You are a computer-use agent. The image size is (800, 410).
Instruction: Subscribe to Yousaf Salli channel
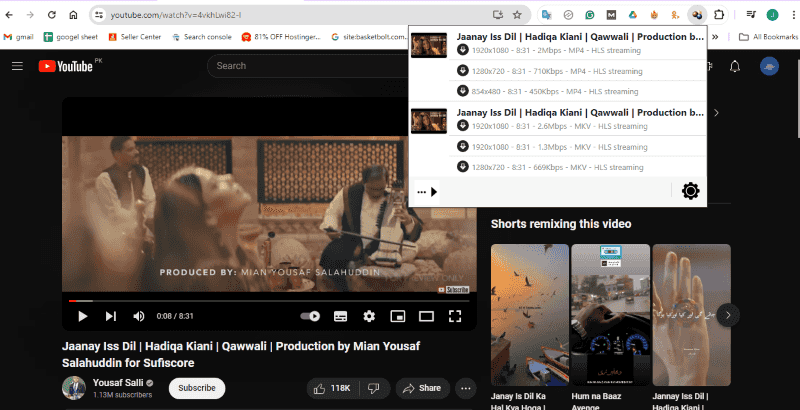click(196, 388)
